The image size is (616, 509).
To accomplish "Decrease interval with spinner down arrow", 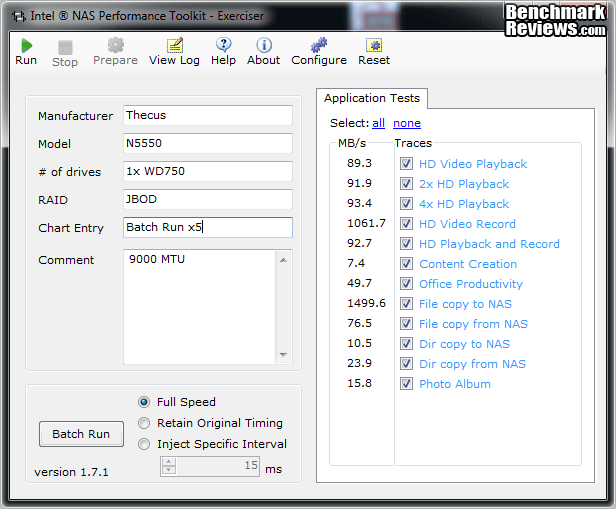I will pos(169,470).
